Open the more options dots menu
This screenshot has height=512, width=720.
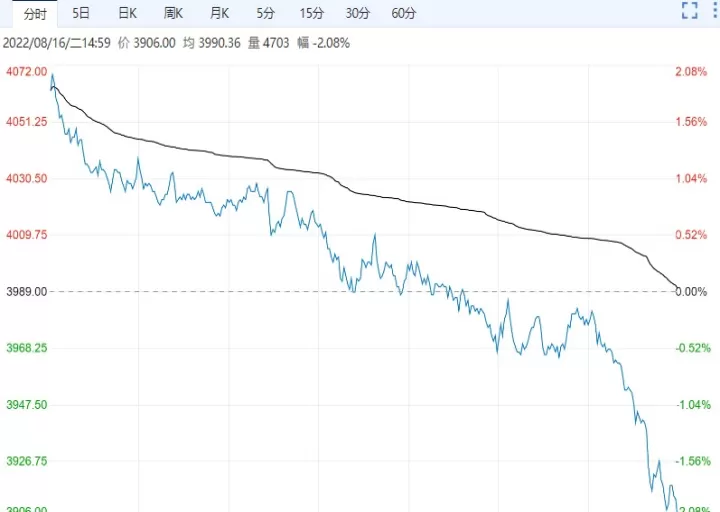715,11
